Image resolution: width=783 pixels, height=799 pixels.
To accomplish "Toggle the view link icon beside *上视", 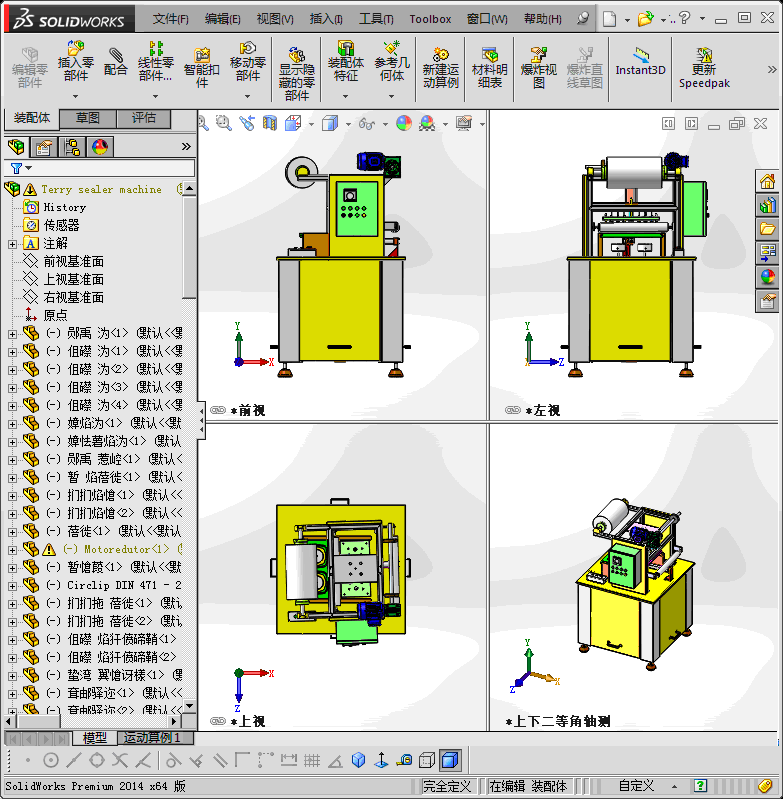I will click(x=218, y=721).
